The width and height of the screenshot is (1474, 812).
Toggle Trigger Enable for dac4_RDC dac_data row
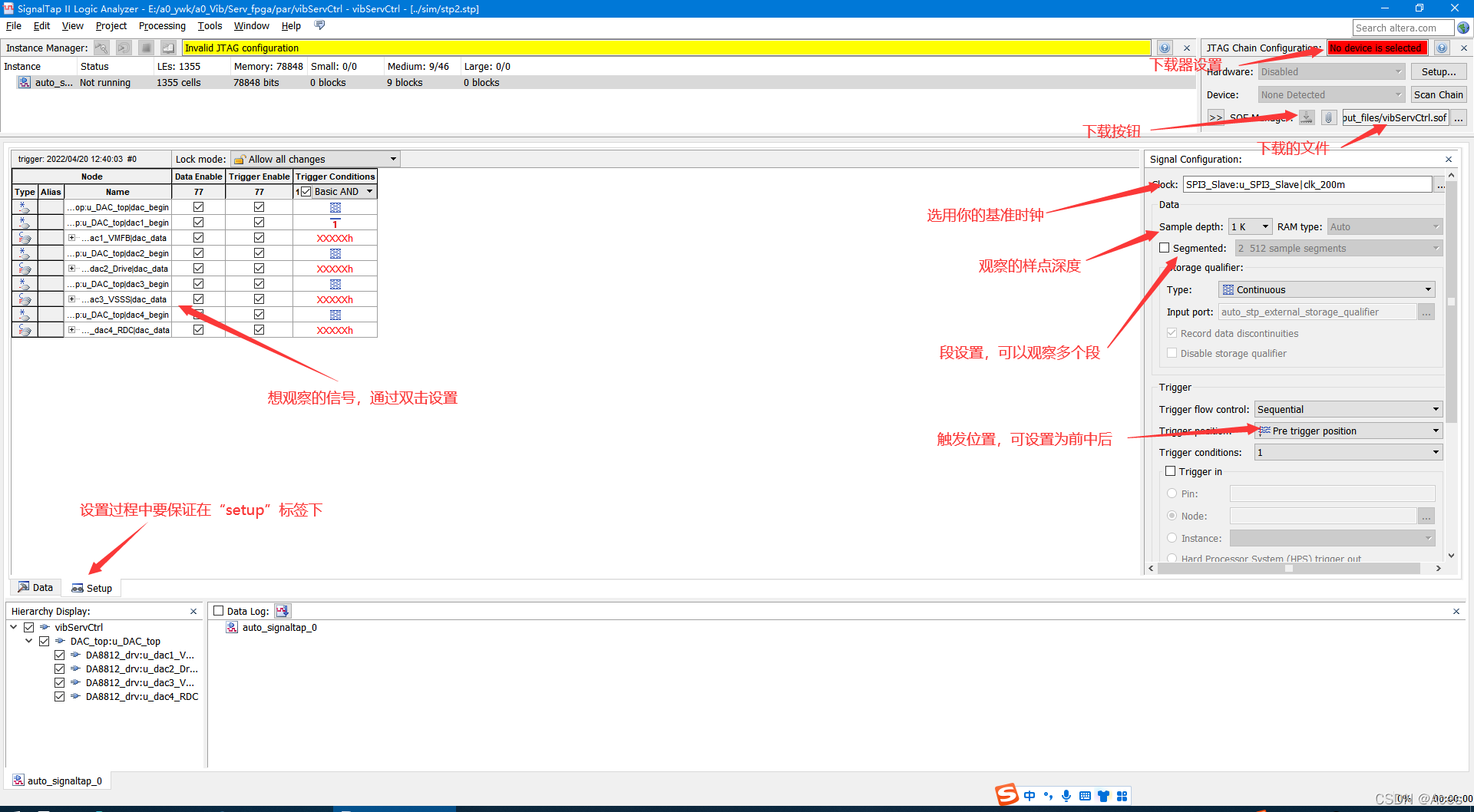pyautogui.click(x=259, y=330)
